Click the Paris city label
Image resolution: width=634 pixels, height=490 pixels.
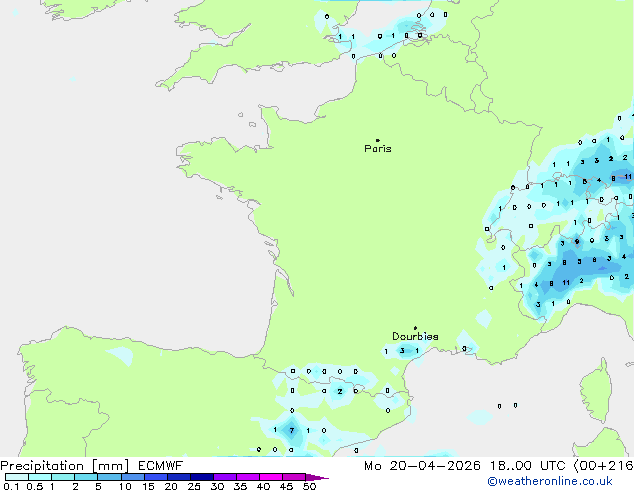[x=378, y=149]
